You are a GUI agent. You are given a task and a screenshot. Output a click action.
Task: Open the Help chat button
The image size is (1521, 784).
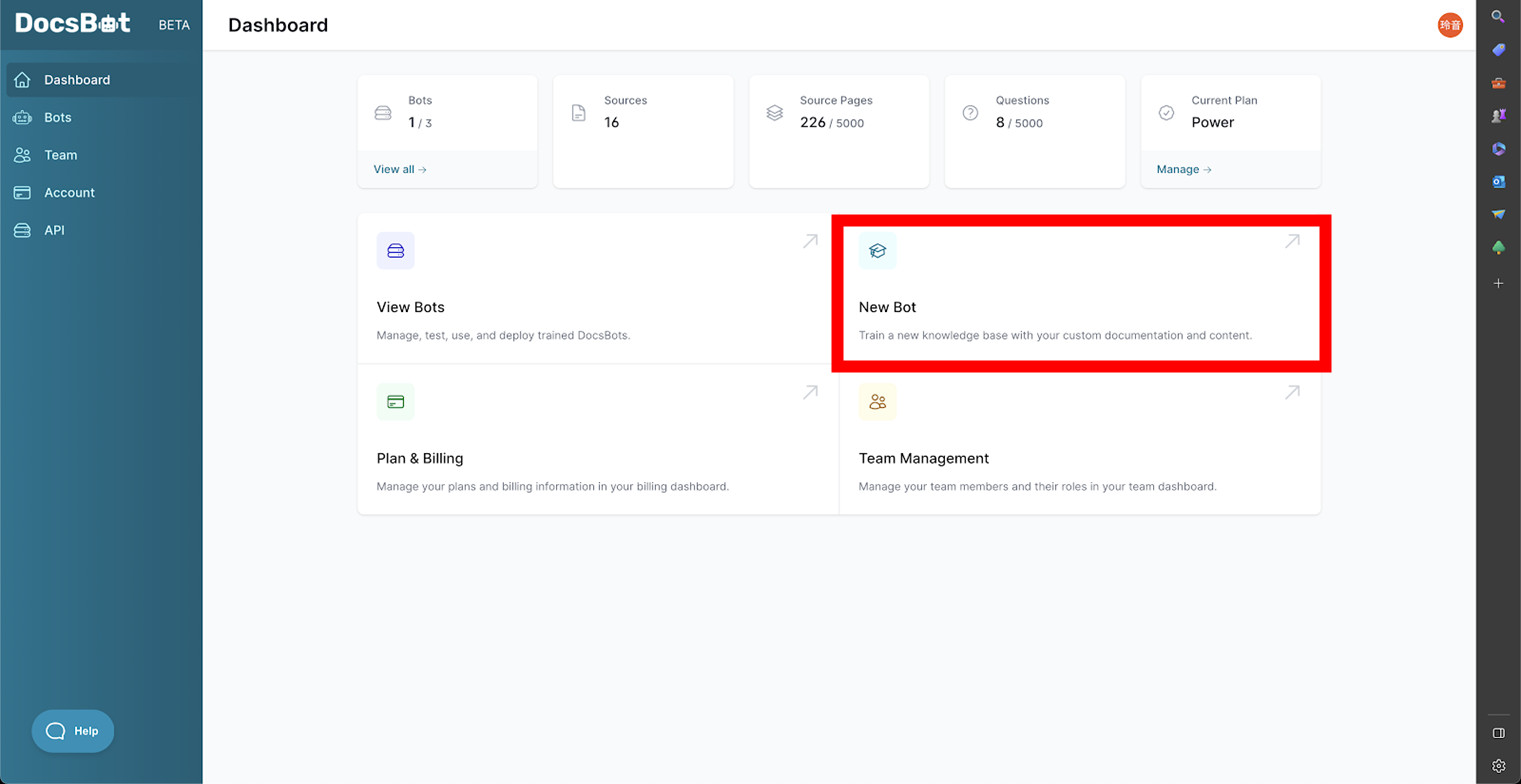tap(73, 731)
